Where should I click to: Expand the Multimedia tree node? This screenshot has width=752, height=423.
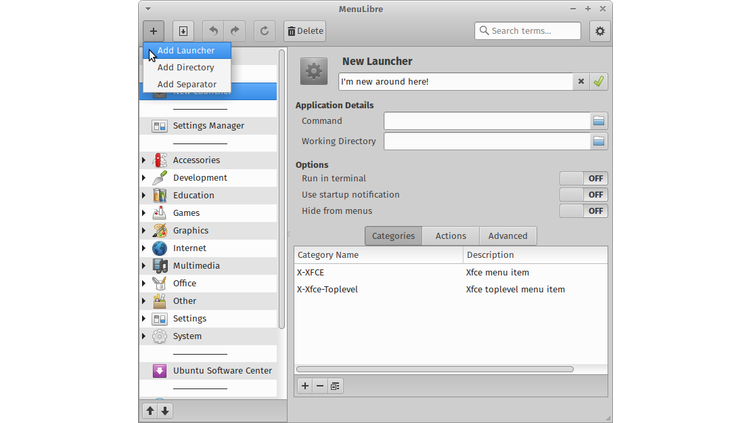coord(144,266)
